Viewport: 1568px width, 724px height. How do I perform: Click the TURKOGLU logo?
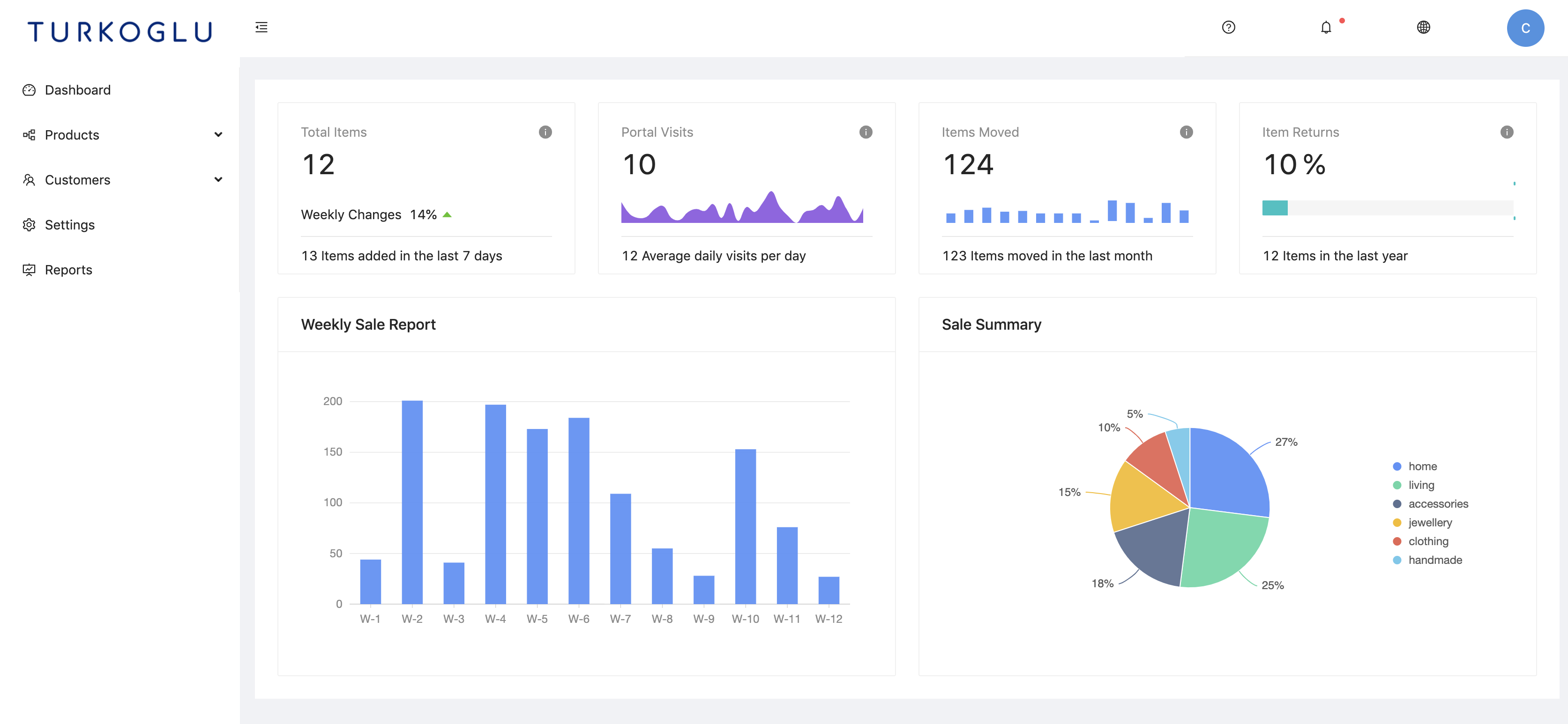tap(120, 31)
